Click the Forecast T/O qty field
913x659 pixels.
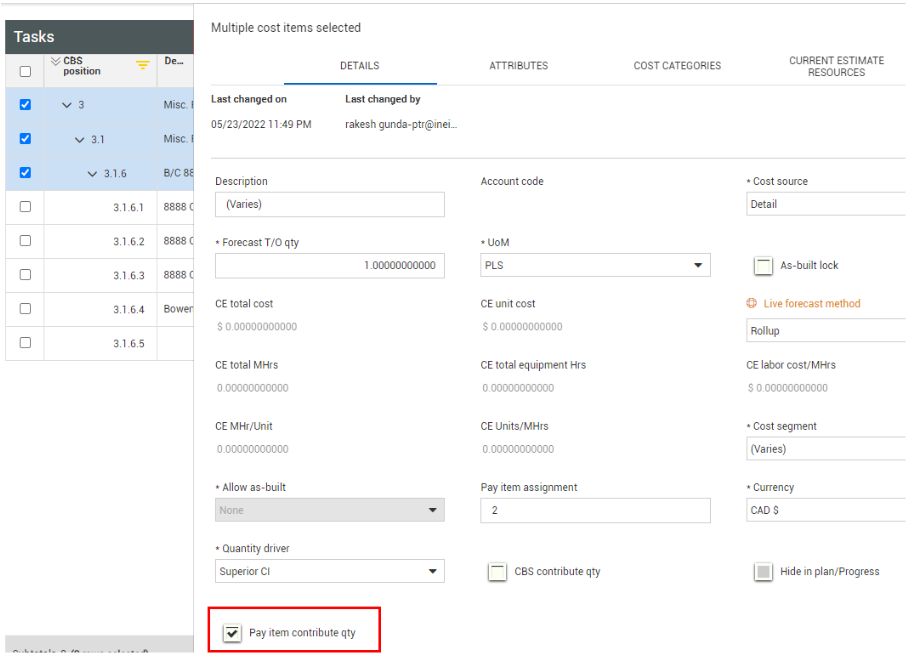click(x=329, y=266)
